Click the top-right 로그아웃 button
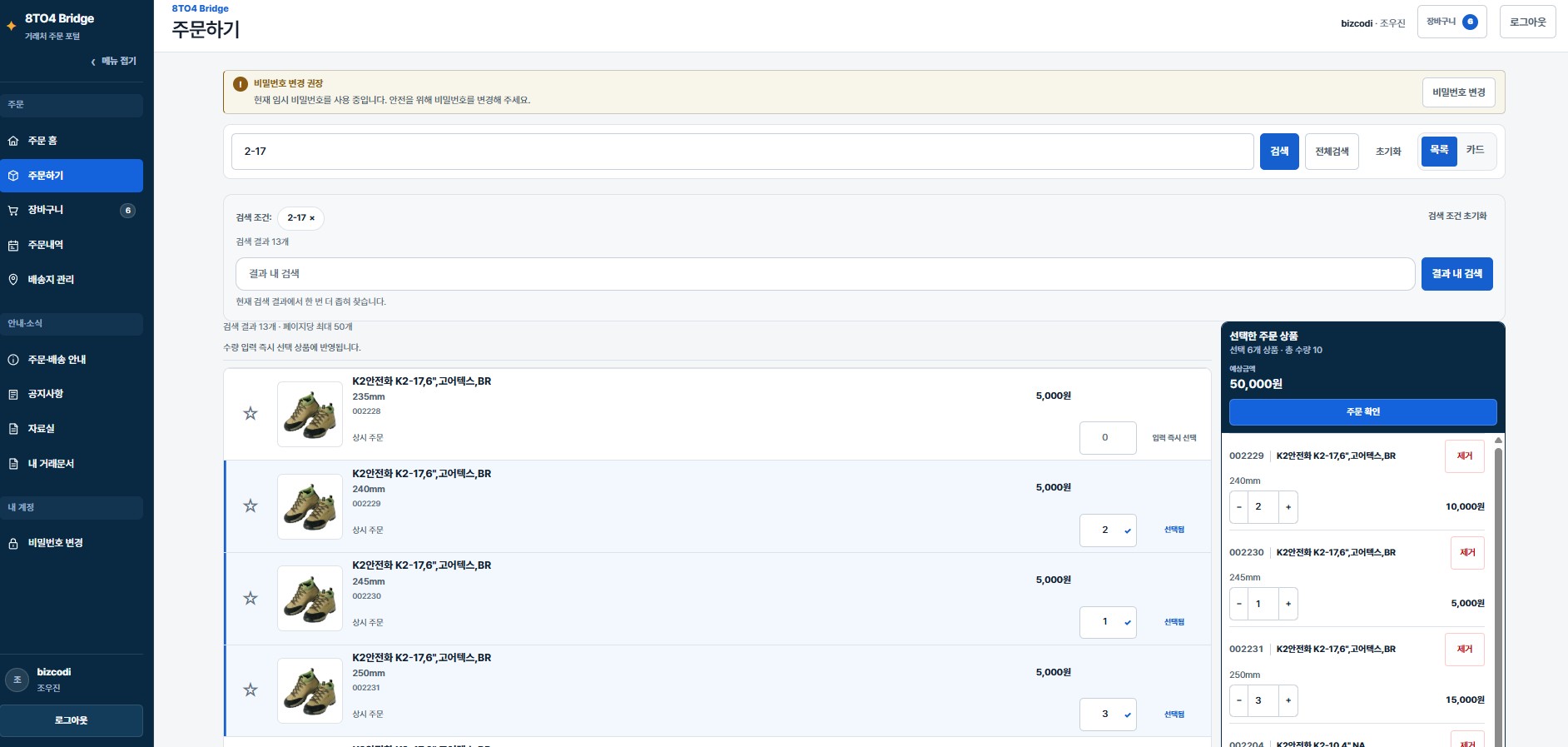 (x=1528, y=22)
